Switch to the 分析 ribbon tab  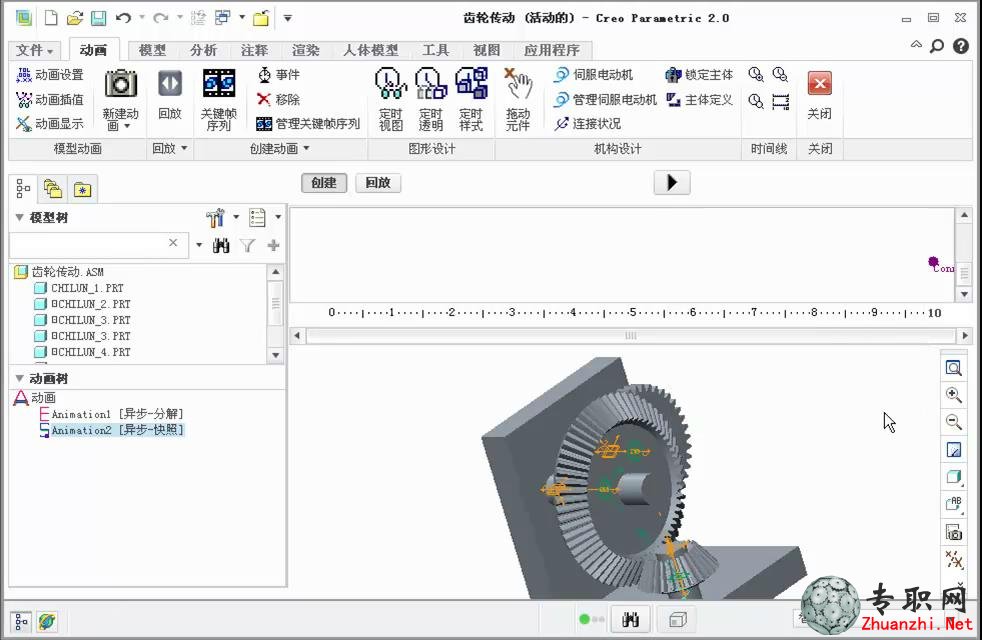(x=204, y=50)
